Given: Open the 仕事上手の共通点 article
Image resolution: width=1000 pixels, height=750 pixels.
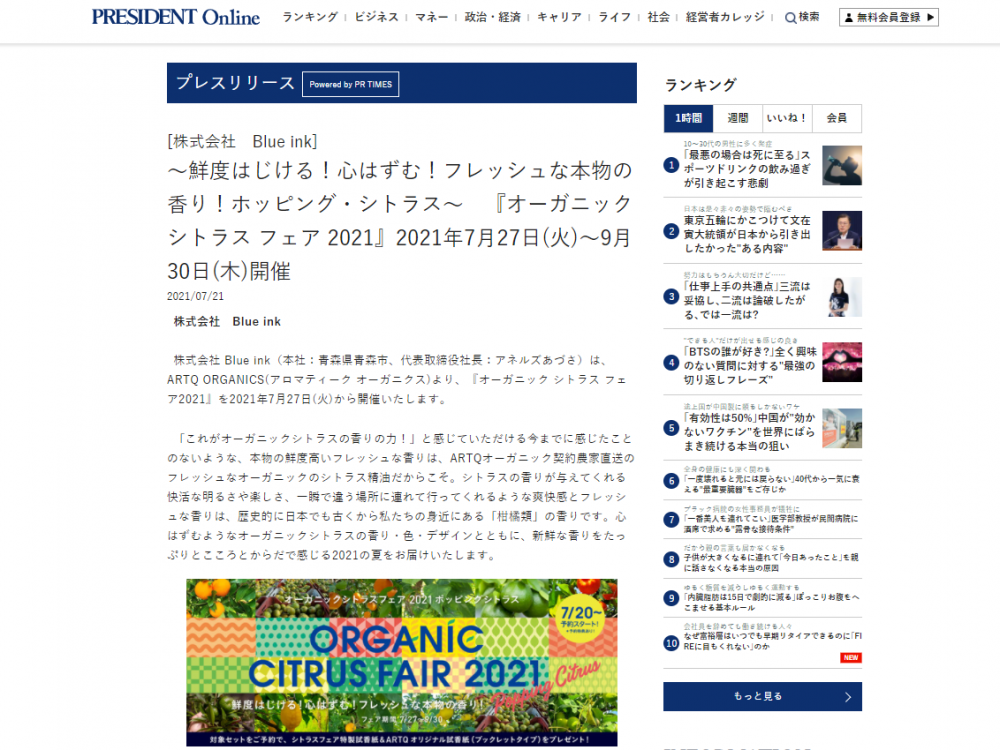Looking at the screenshot, I should [x=747, y=300].
